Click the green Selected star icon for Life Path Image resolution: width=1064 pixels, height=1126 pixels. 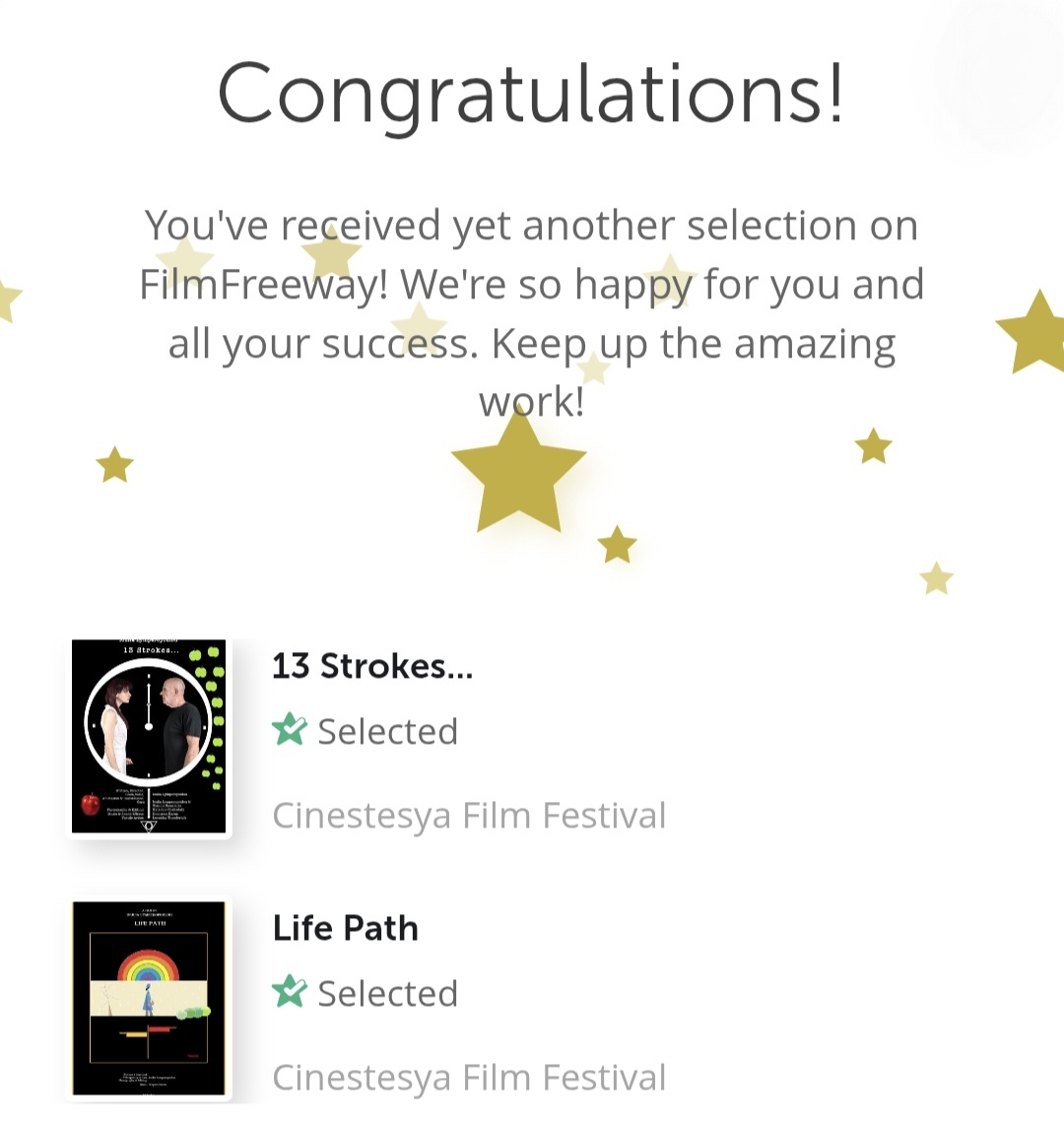click(x=290, y=992)
